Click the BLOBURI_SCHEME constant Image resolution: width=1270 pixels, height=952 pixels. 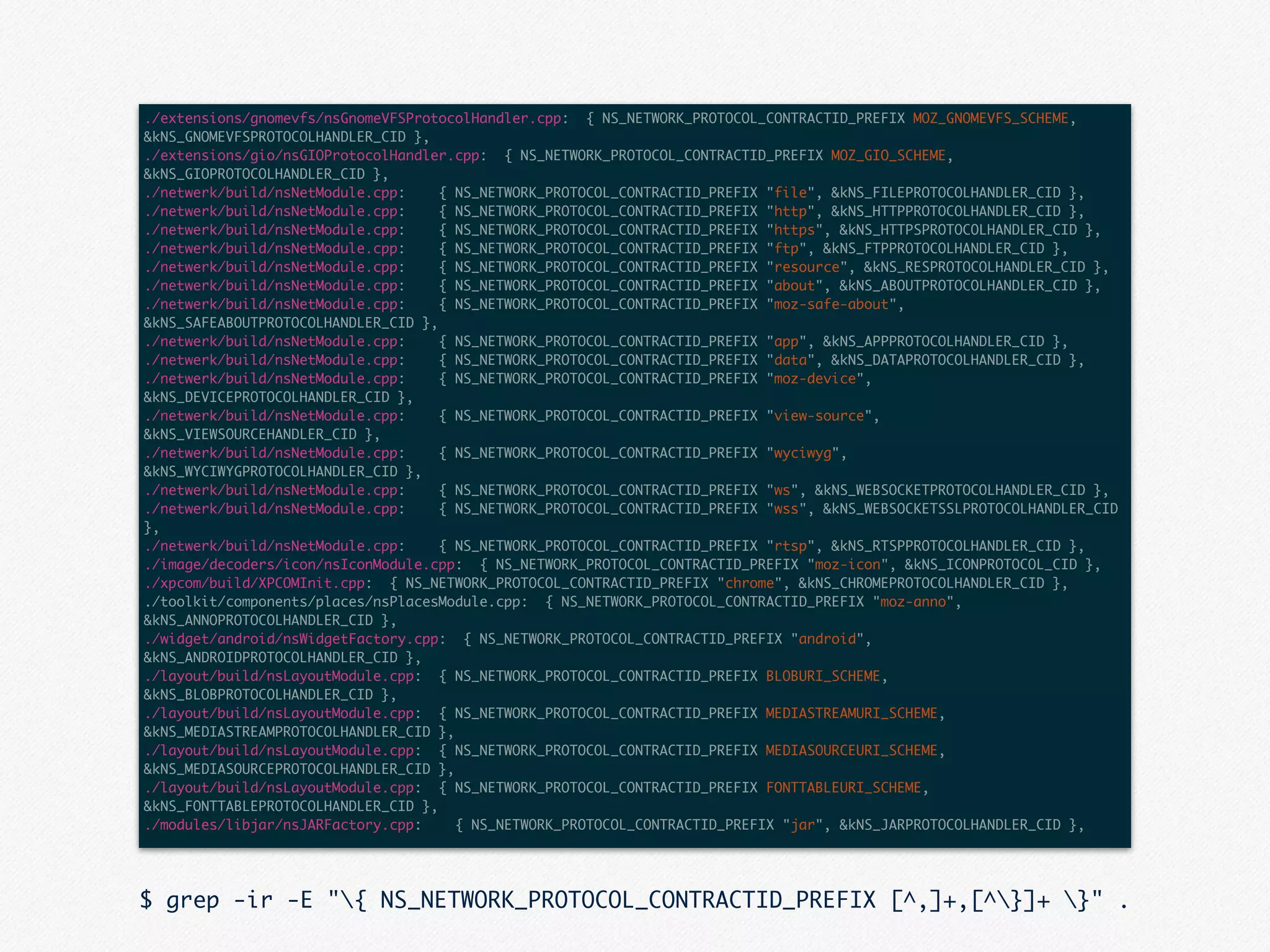coord(823,676)
